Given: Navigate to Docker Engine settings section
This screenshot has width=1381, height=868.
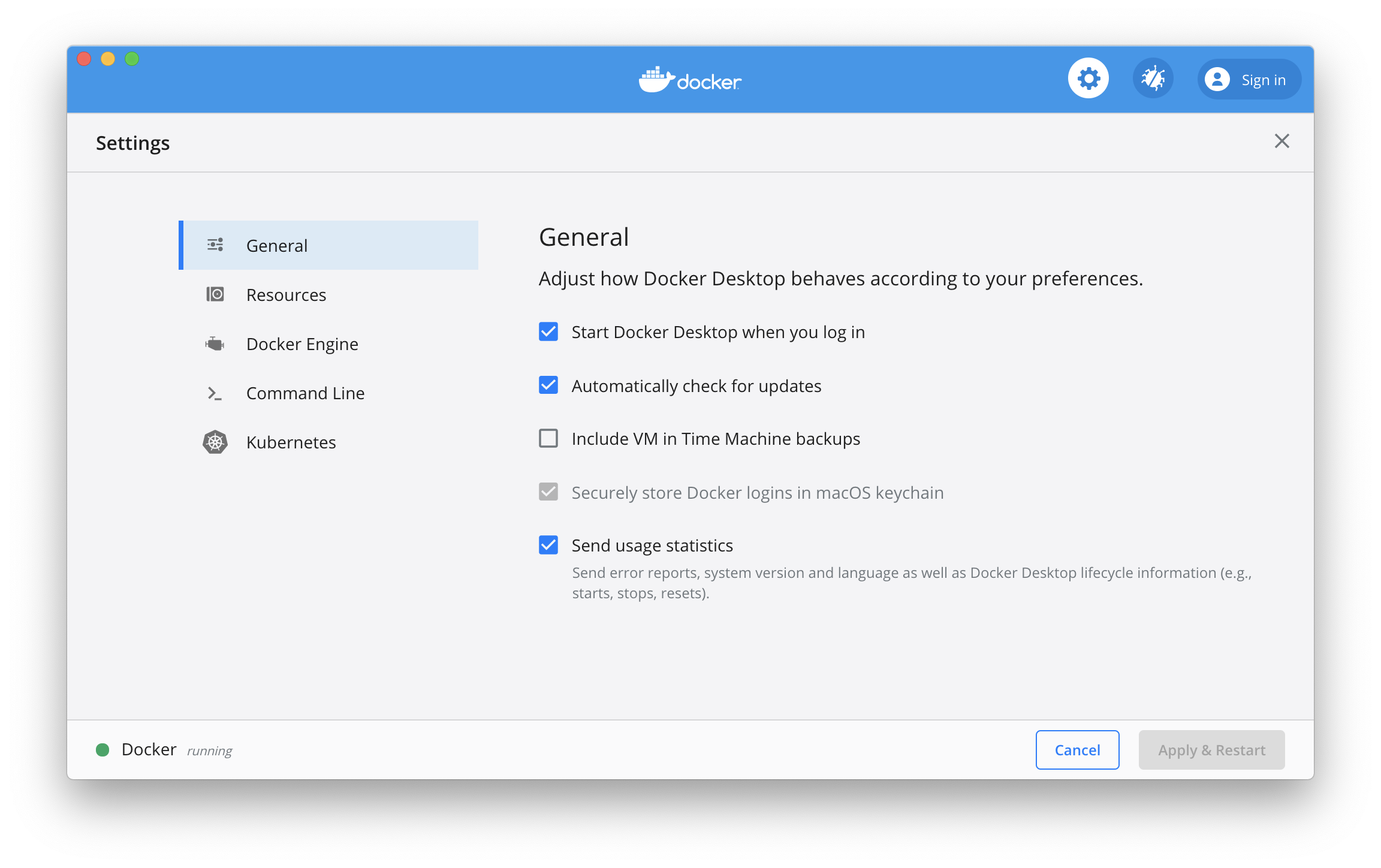Looking at the screenshot, I should [x=301, y=344].
